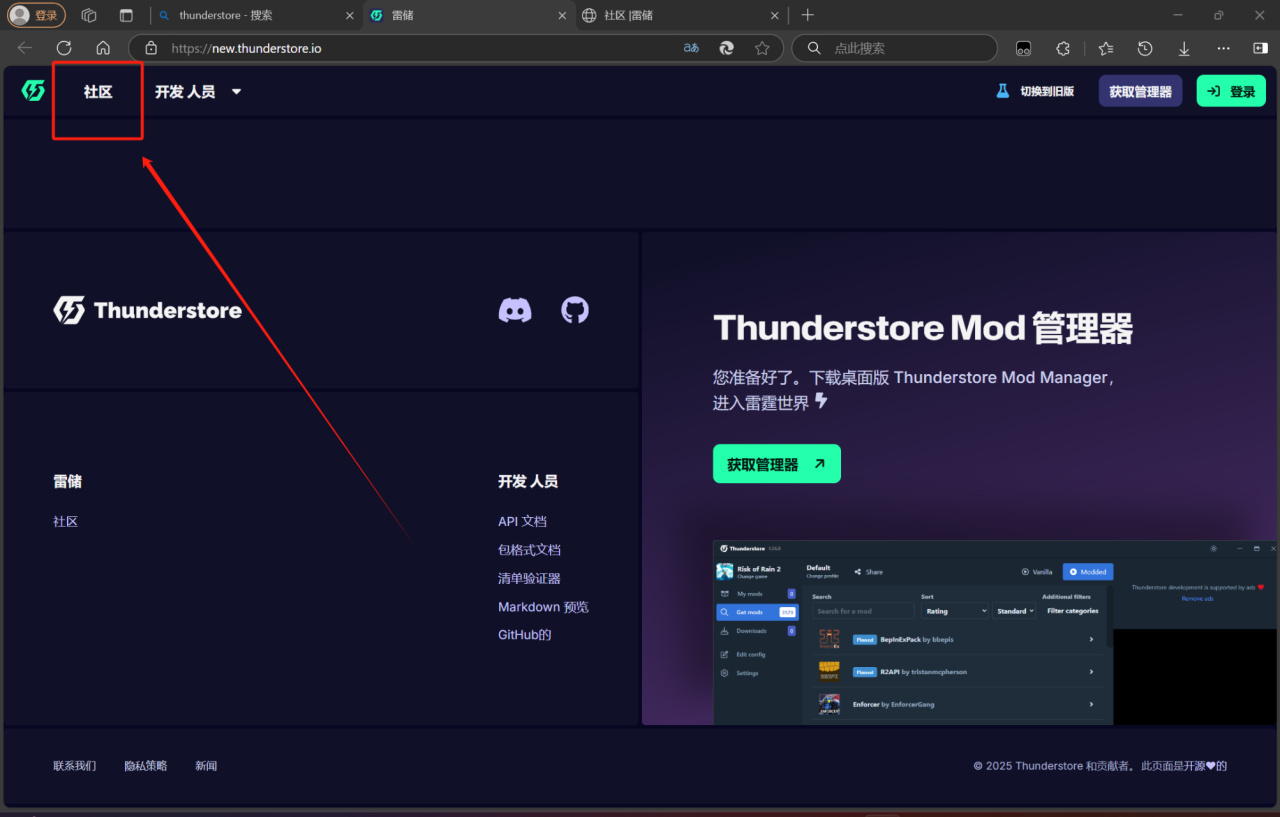Open the 社区 footer link under 雷储

[66, 521]
